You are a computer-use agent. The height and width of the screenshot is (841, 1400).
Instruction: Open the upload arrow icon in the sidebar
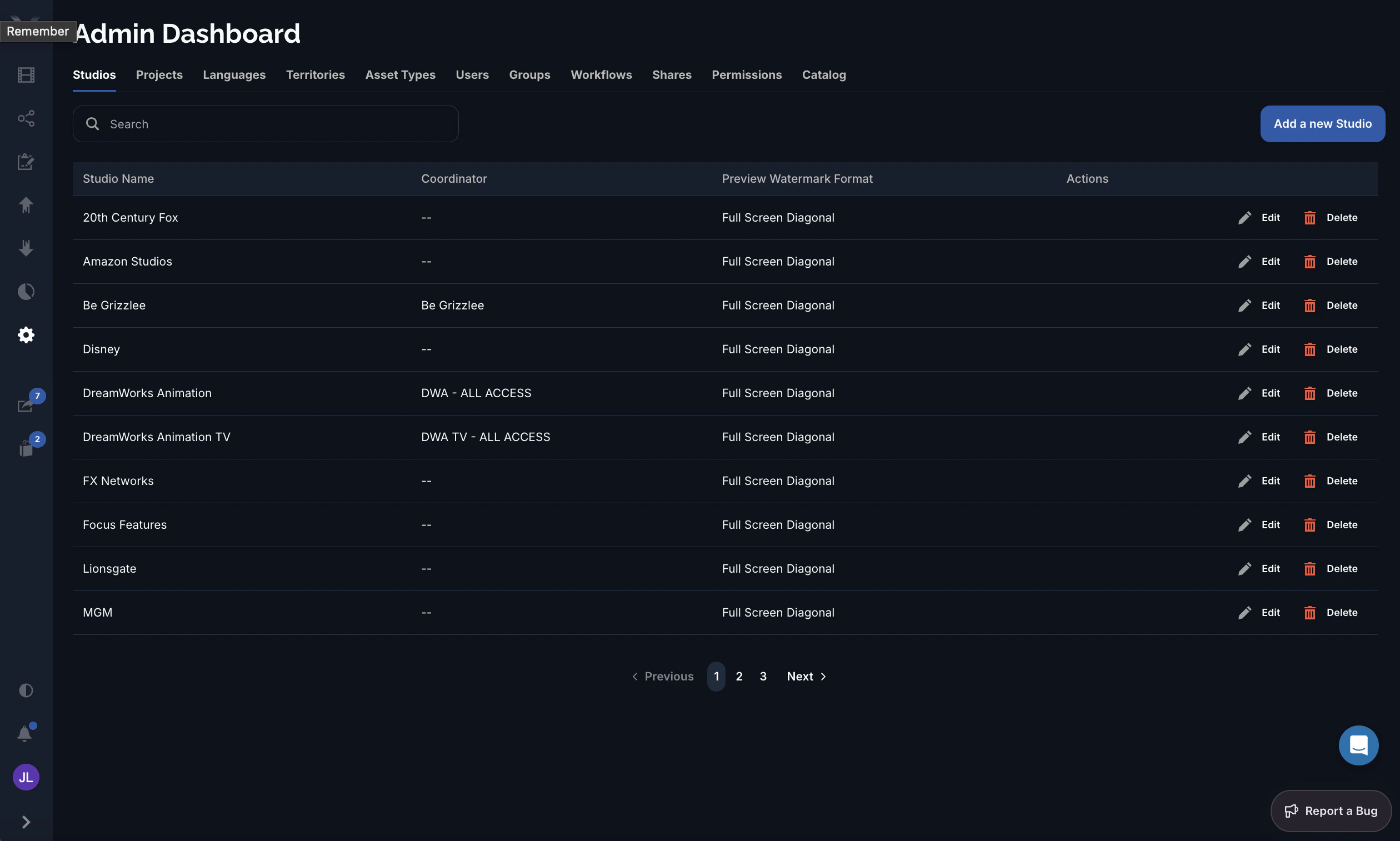26,205
